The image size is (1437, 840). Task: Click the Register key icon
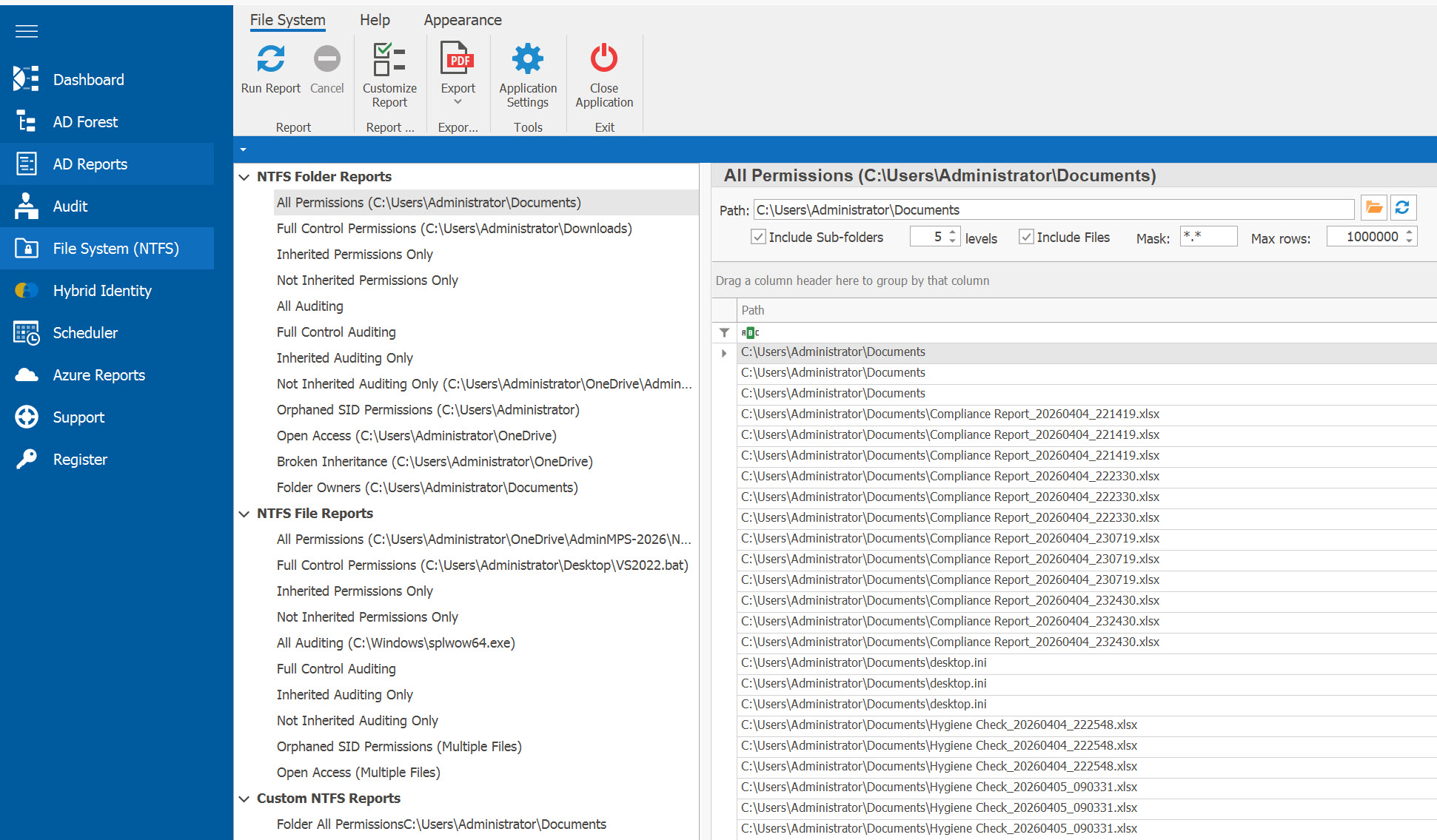pyautogui.click(x=27, y=459)
